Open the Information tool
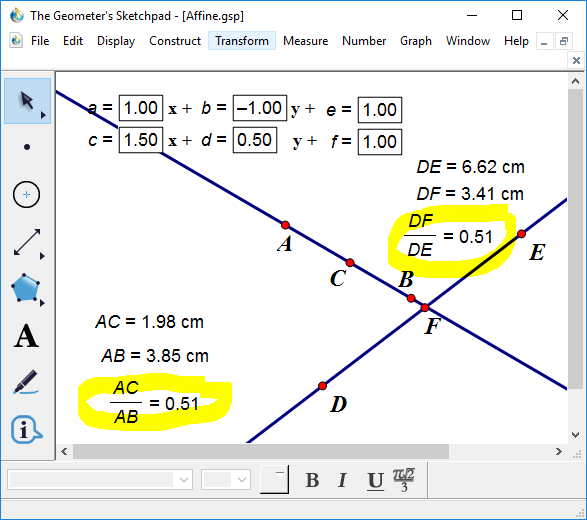This screenshot has height=520, width=587. pyautogui.click(x=25, y=429)
